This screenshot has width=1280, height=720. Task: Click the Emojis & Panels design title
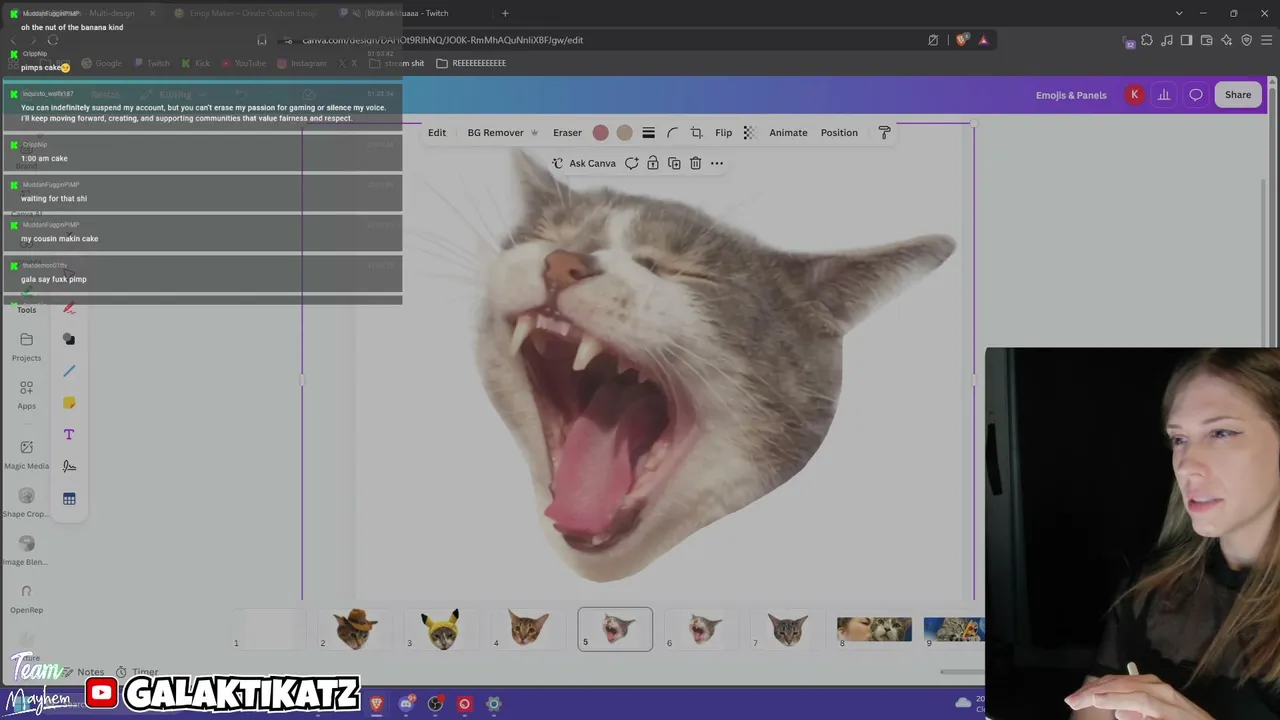point(1071,95)
